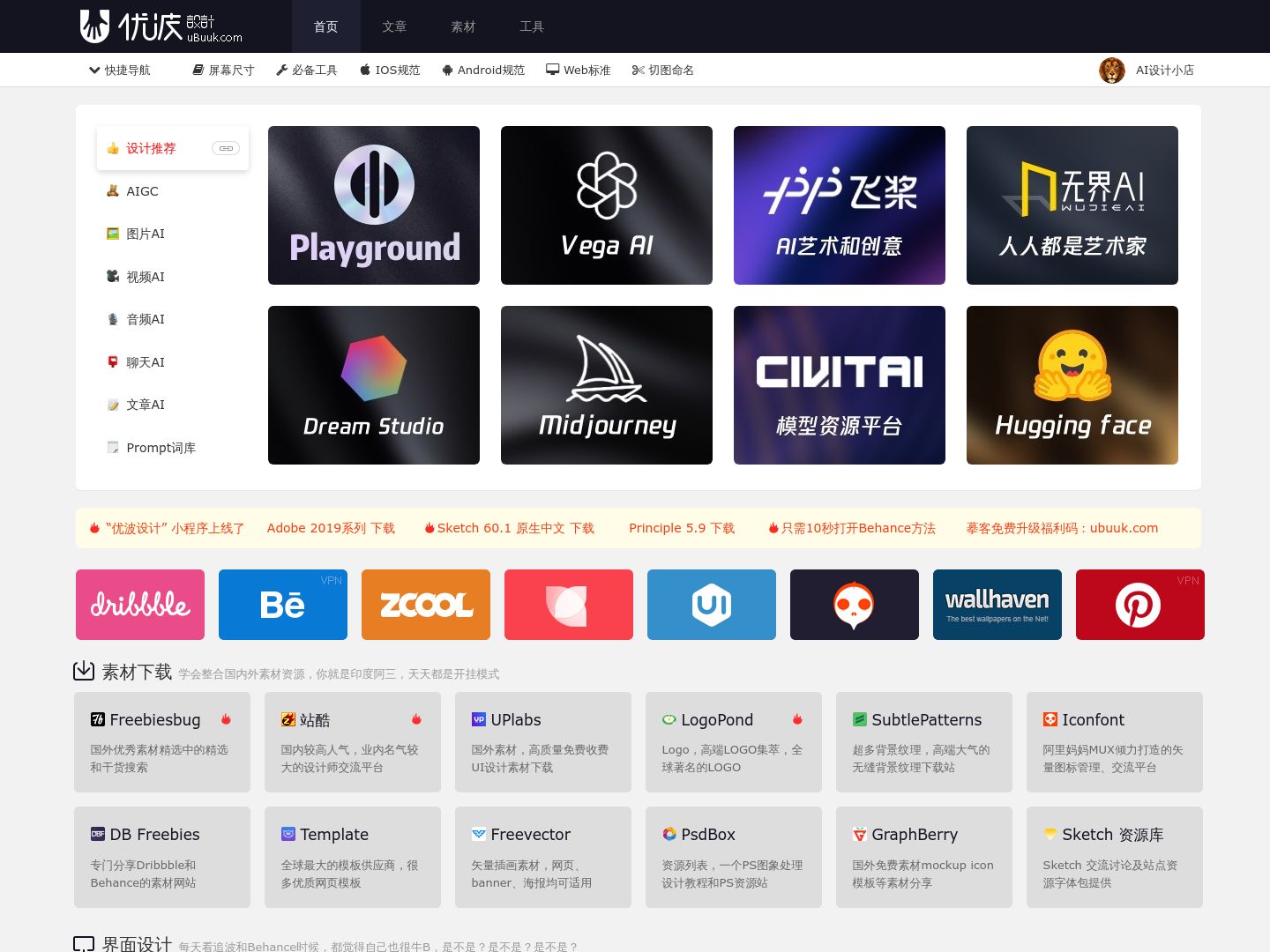Open the PsdBox resource card
1270x952 pixels.
coord(734,857)
